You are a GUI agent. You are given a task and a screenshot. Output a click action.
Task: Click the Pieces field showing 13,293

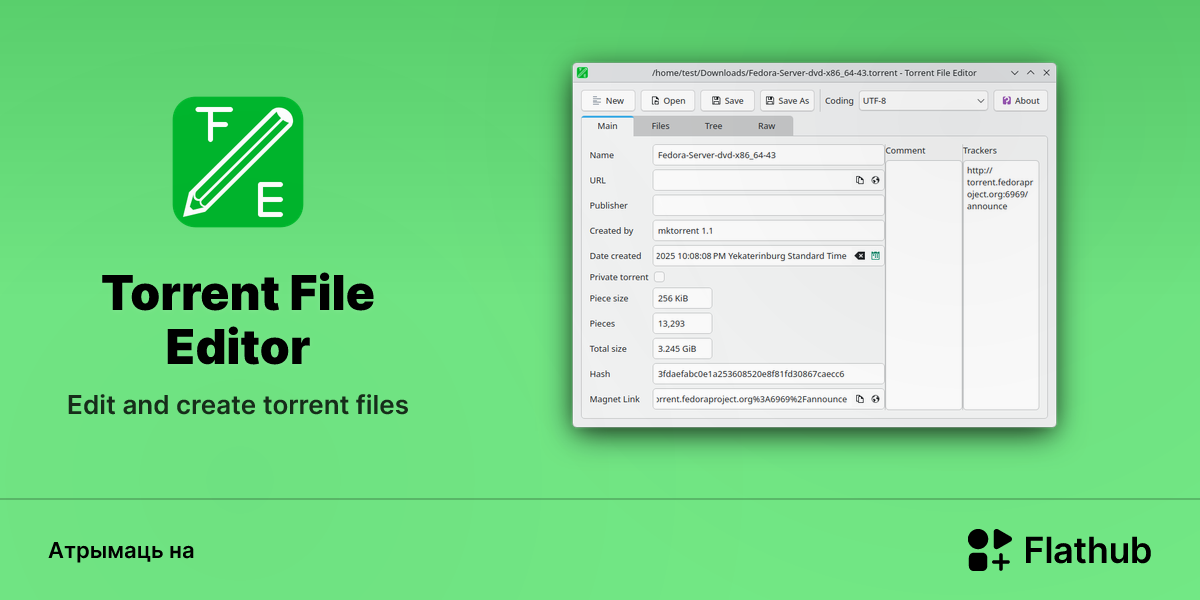(682, 323)
